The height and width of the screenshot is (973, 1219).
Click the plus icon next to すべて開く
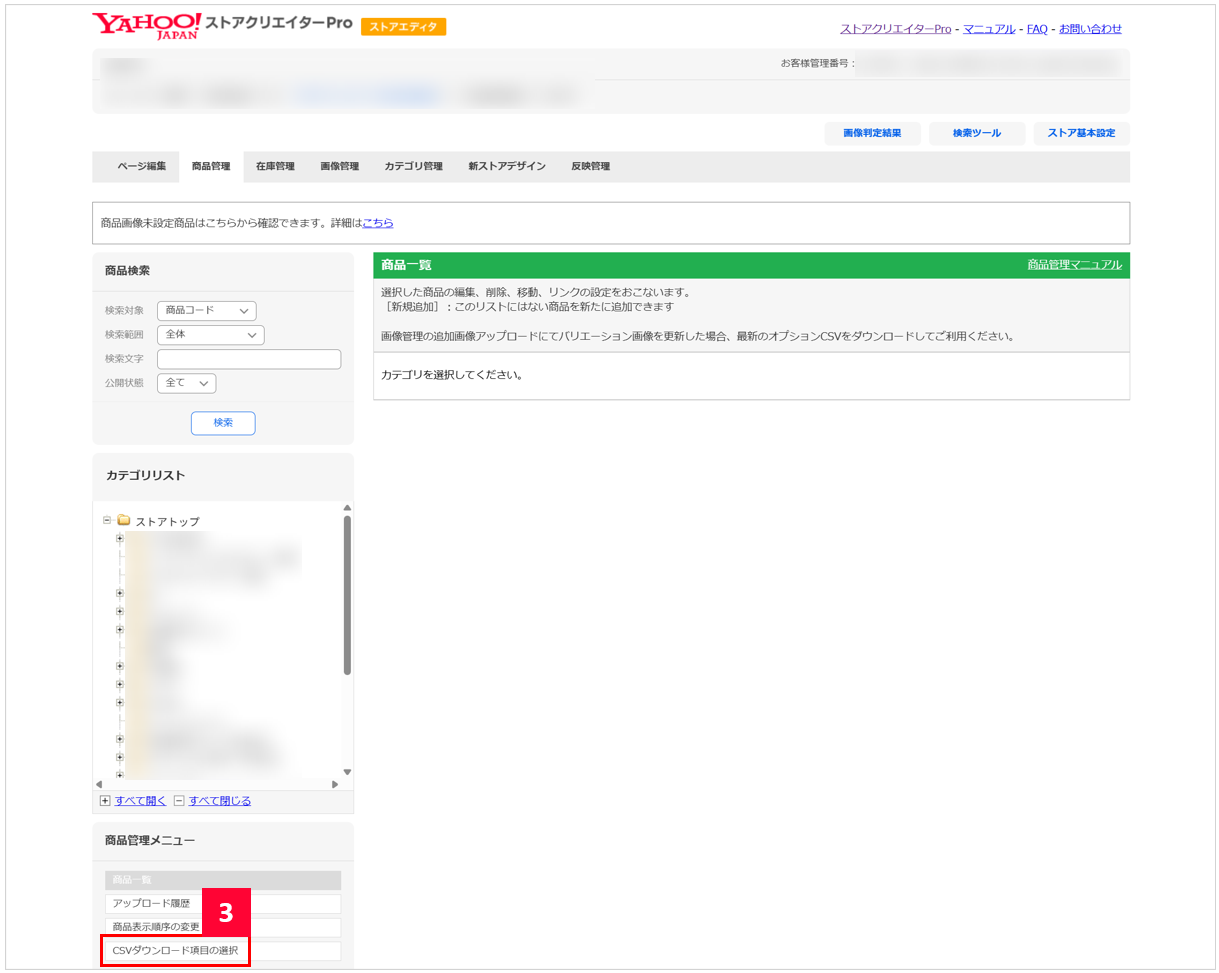coord(104,800)
